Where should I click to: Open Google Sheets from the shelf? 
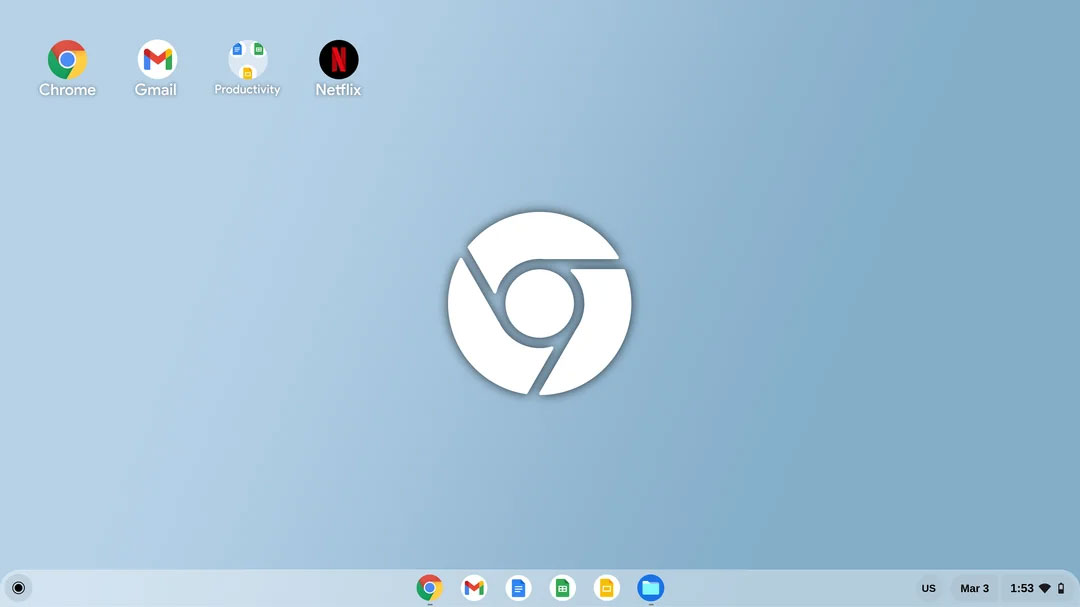point(563,587)
